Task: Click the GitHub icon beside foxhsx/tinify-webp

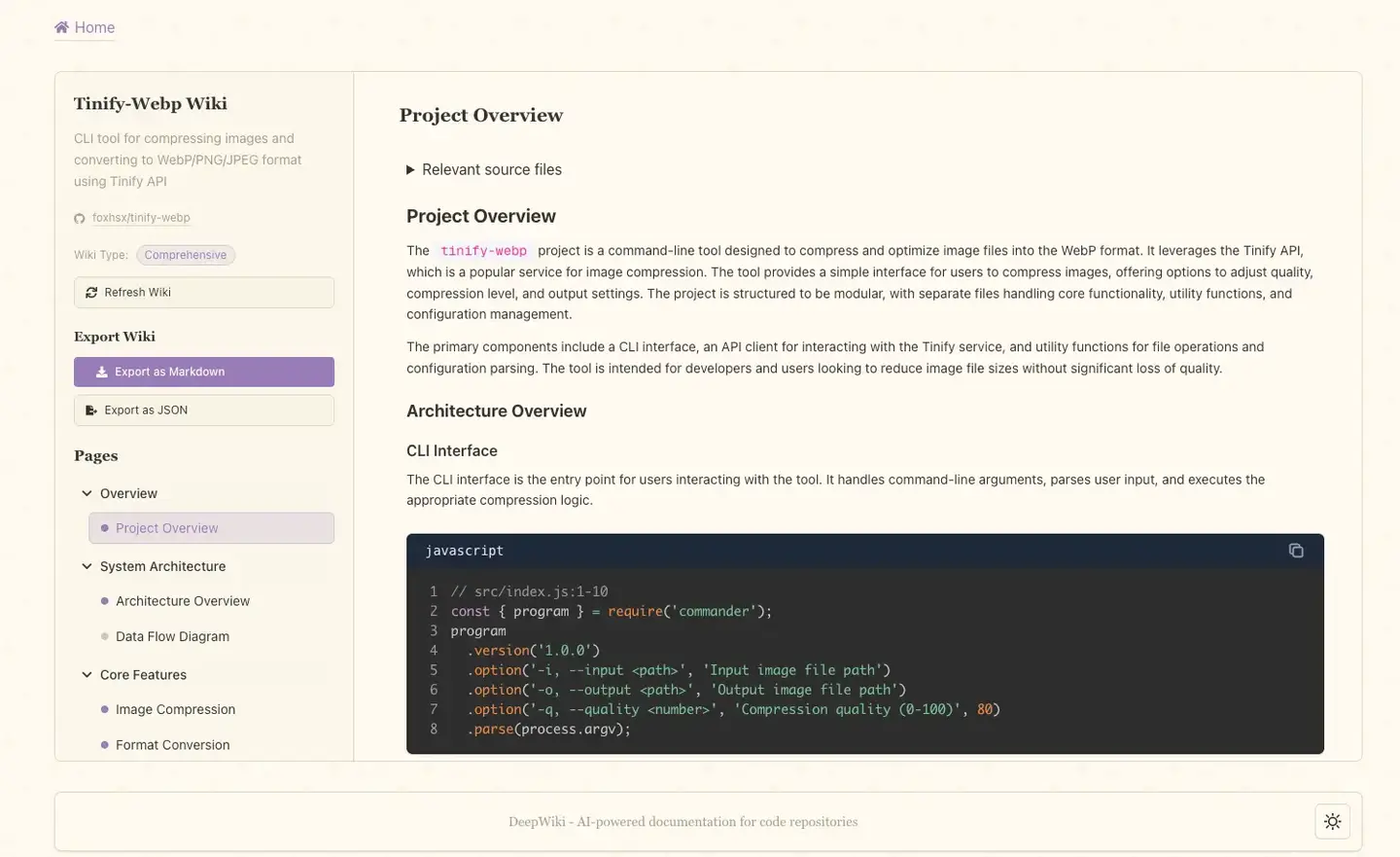Action: click(80, 219)
